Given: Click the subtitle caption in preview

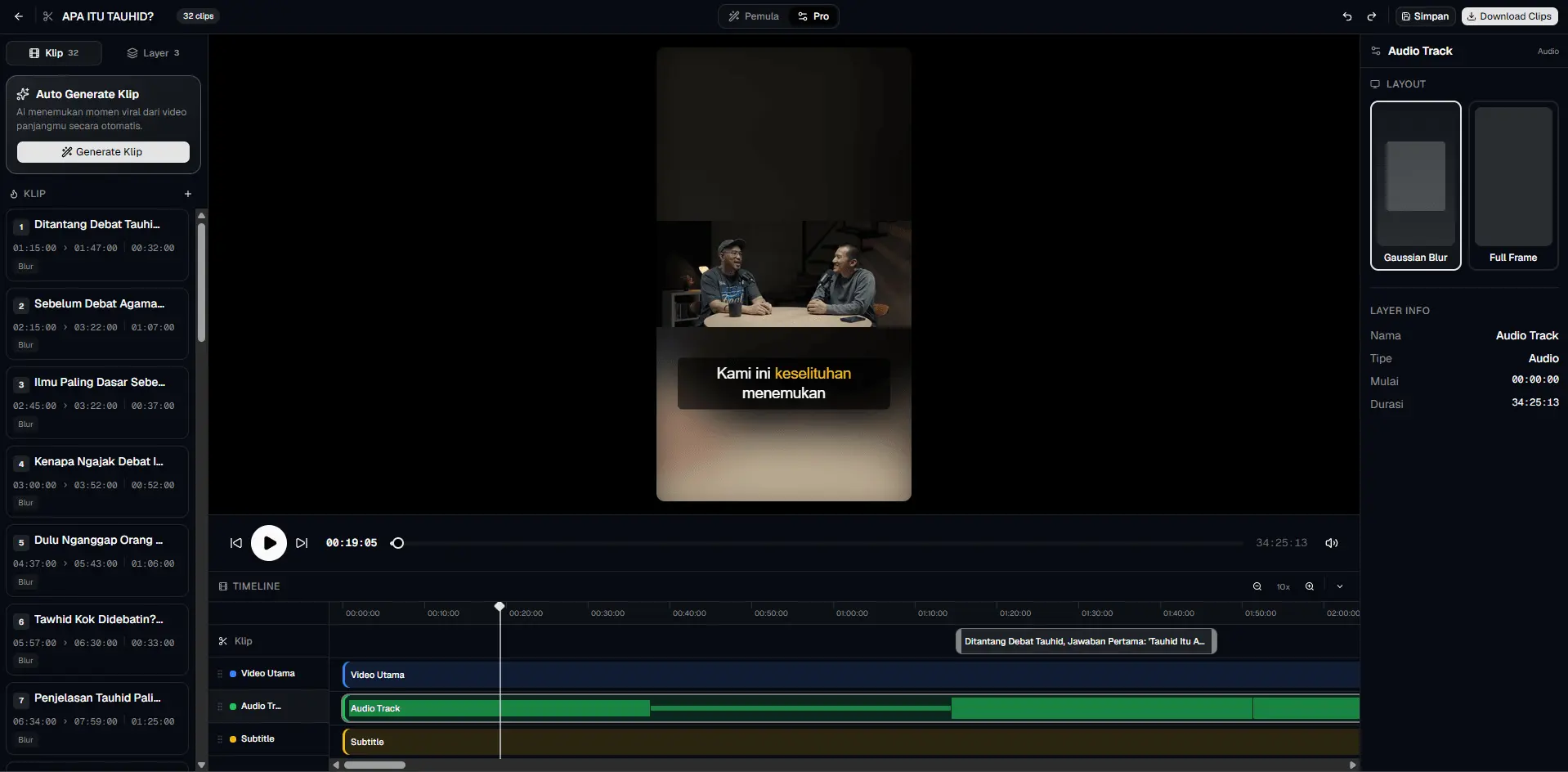Looking at the screenshot, I should (x=784, y=383).
